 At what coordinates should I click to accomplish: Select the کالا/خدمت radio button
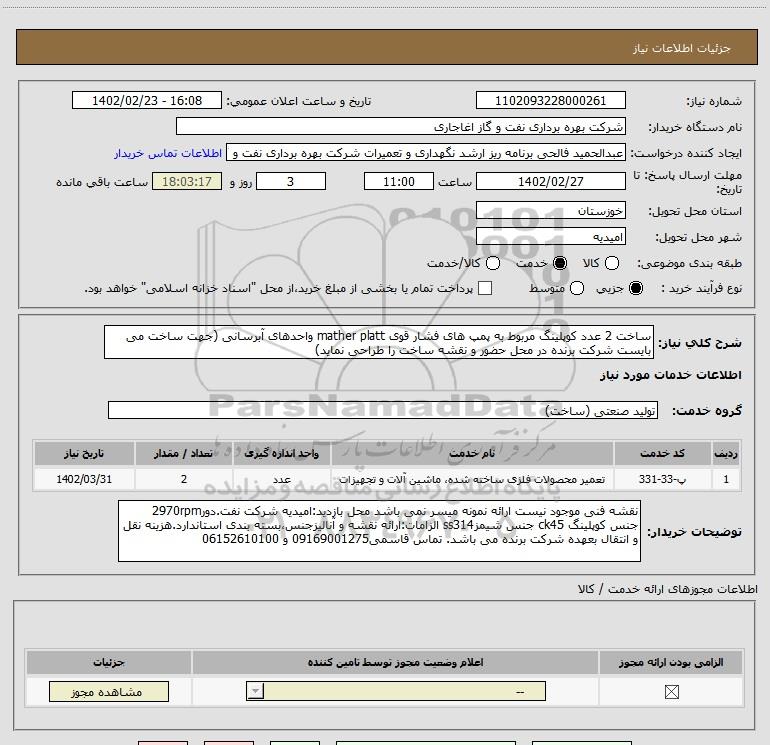[x=493, y=263]
